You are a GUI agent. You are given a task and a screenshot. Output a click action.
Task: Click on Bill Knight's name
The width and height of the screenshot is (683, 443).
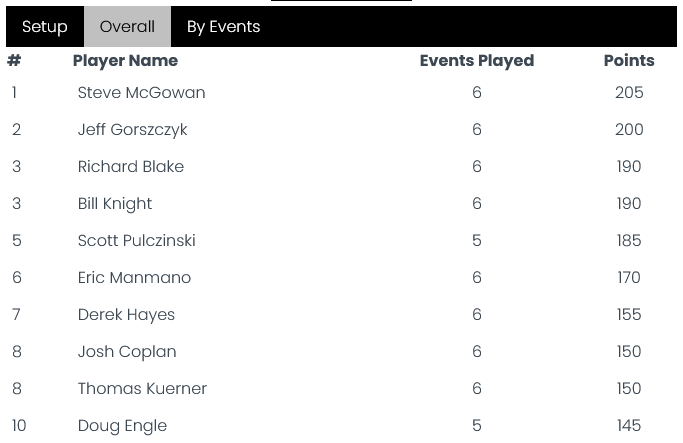[115, 204]
